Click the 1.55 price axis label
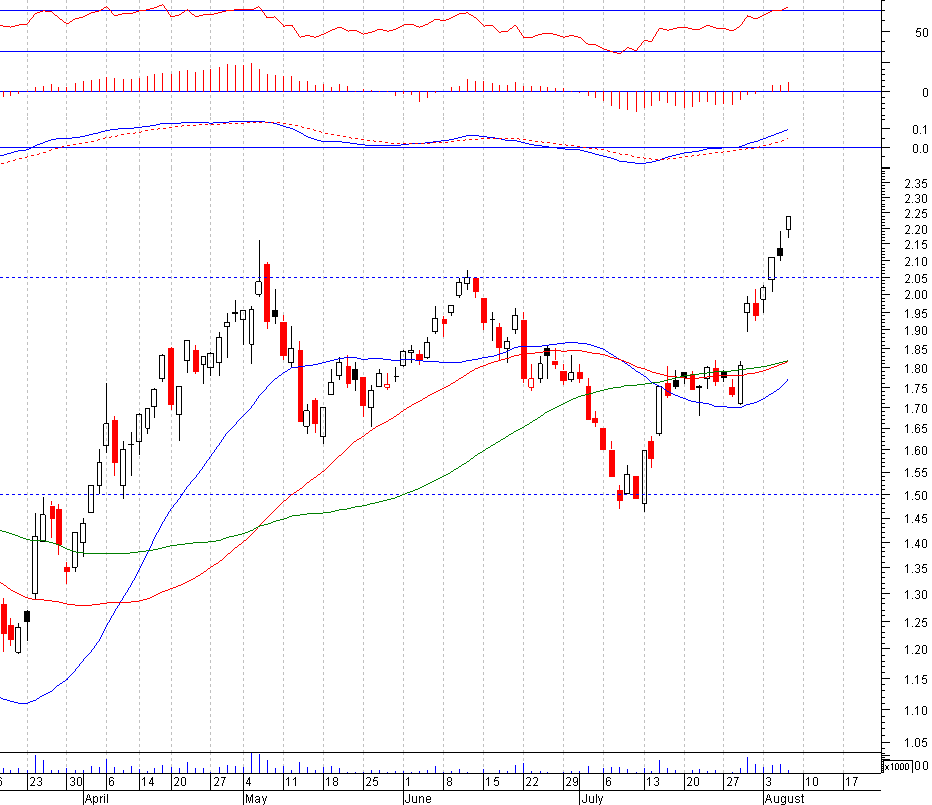Screen dimensions: 932x805 (x=915, y=473)
